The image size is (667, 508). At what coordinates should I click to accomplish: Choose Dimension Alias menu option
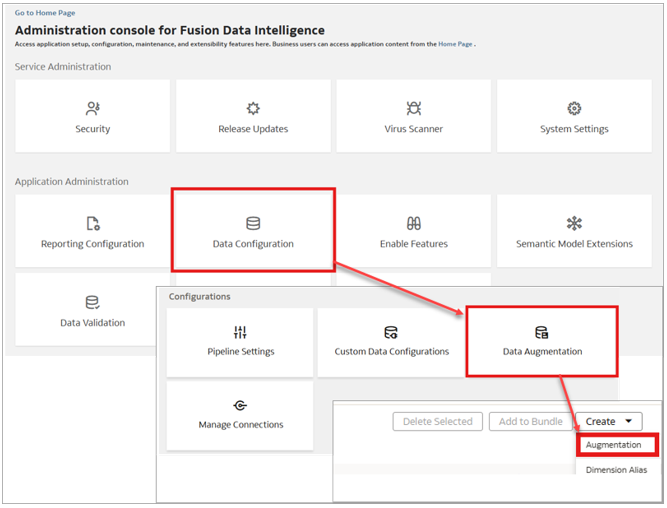tap(616, 469)
